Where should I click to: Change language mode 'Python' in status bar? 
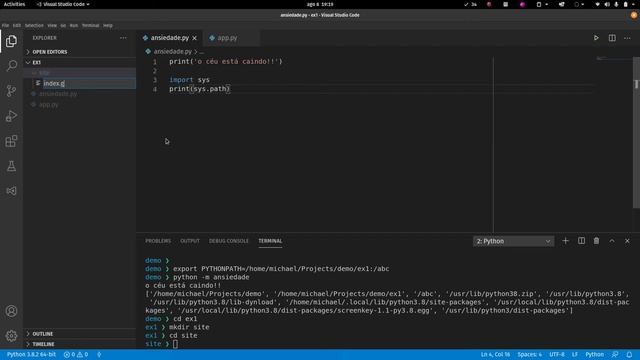coord(594,354)
